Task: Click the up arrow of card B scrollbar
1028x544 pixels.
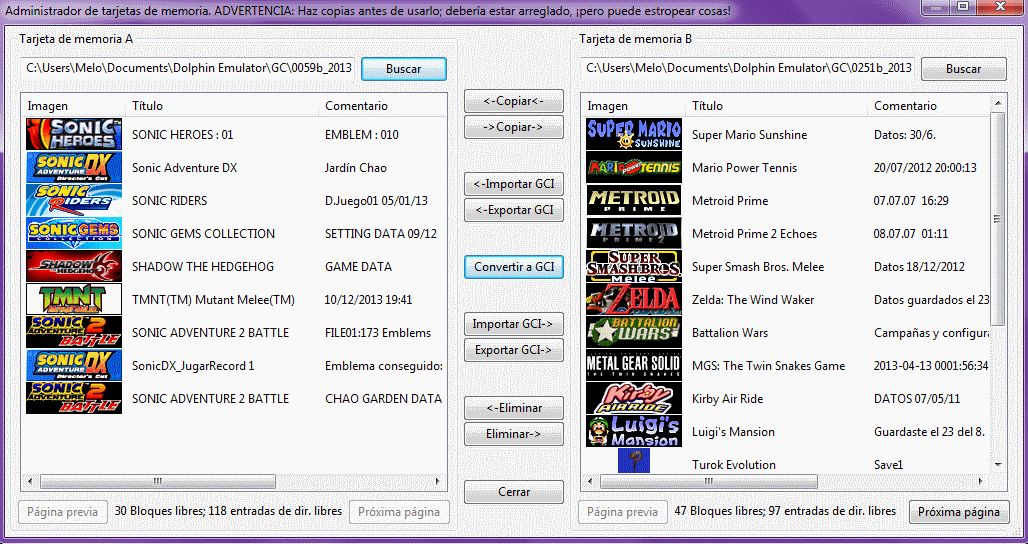Action: pos(998,104)
